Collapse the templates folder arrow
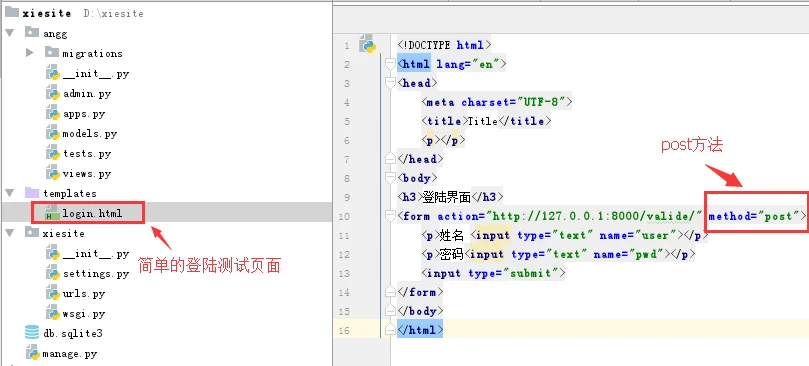809x366 pixels. pyautogui.click(x=9, y=193)
